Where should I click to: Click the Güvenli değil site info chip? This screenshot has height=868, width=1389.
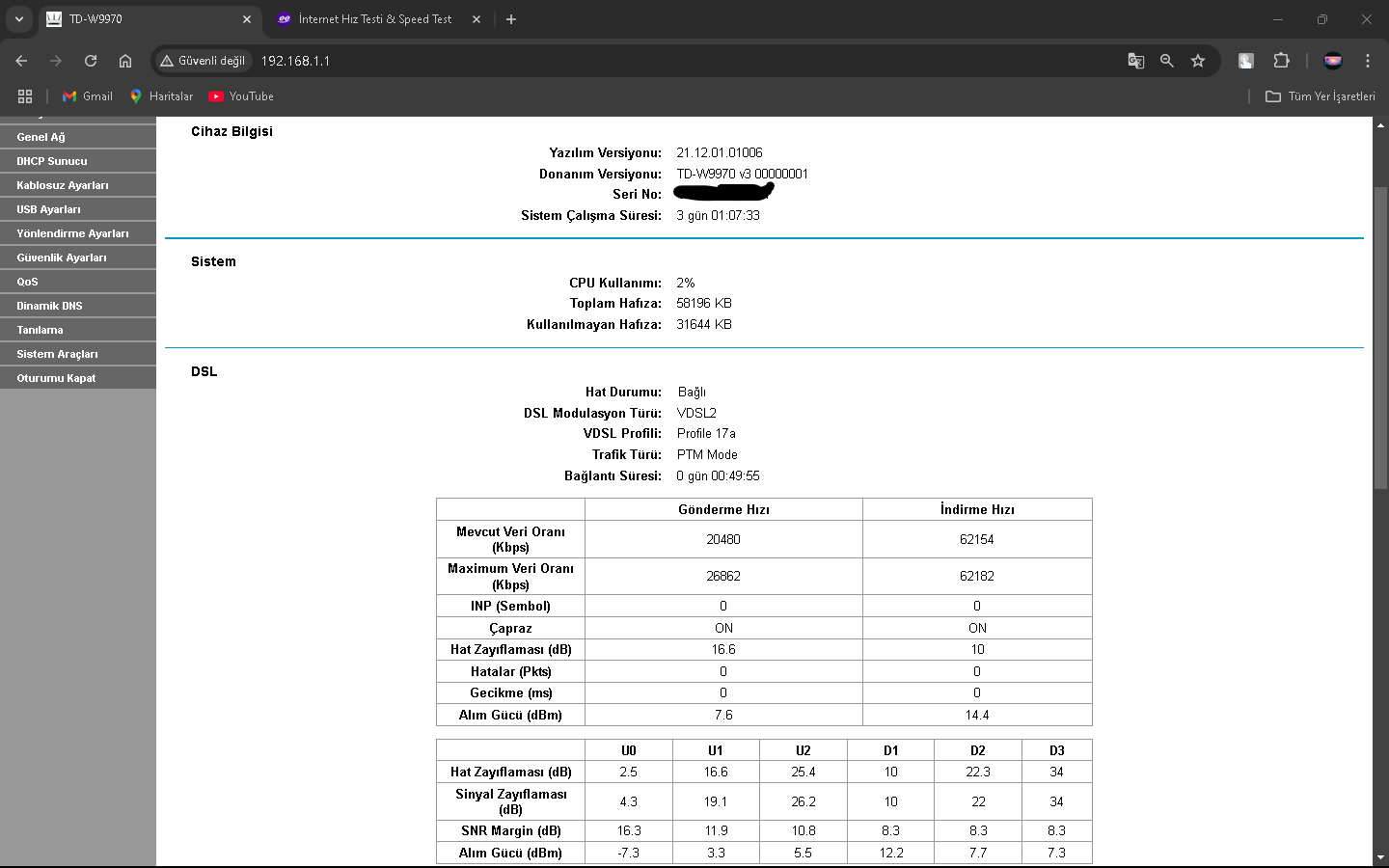coord(204,61)
